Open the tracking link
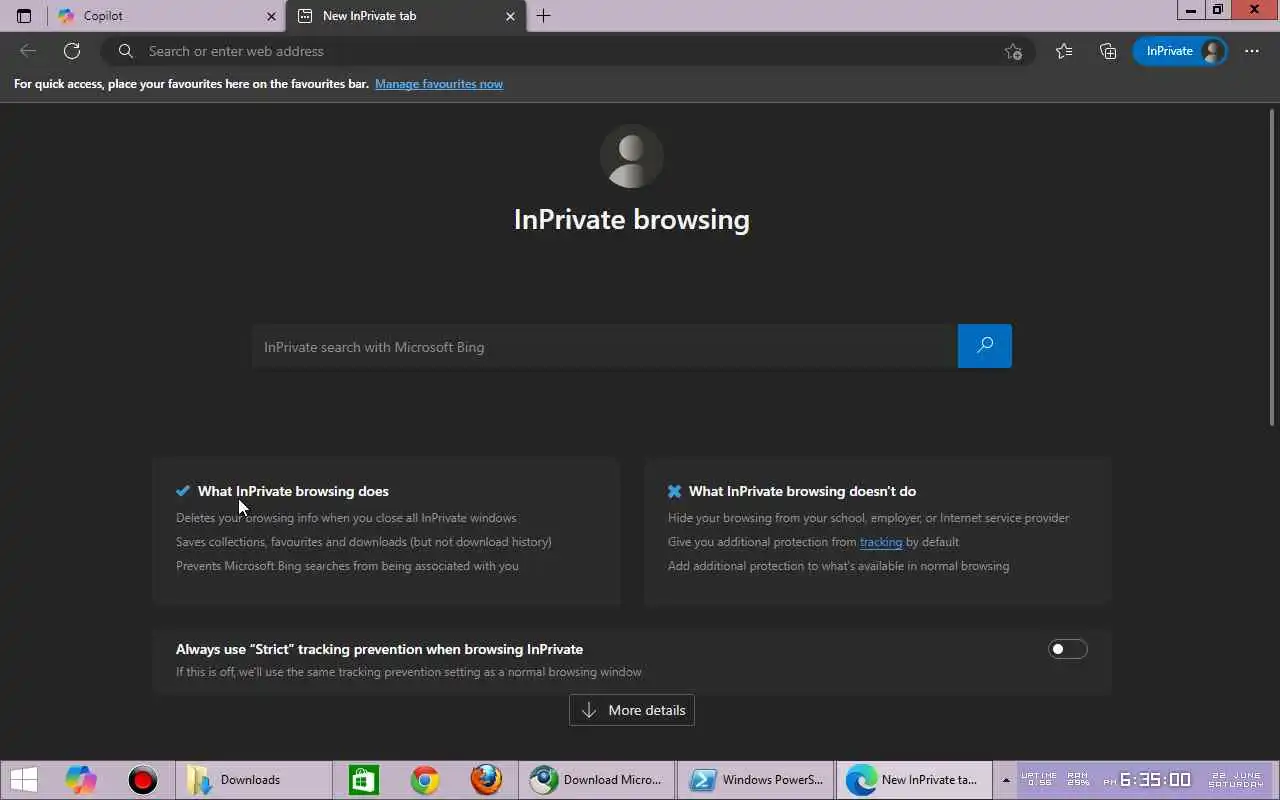This screenshot has height=800, width=1280. point(881,542)
